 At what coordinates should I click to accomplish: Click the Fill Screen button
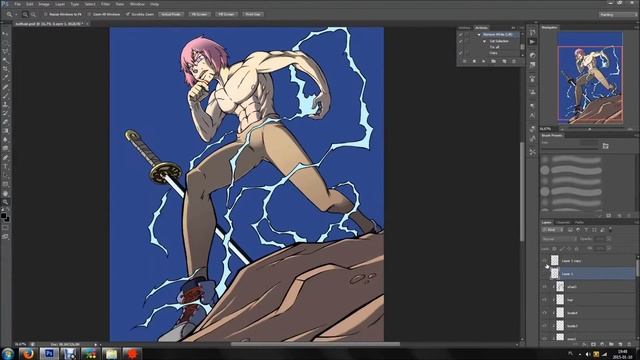[x=226, y=14]
